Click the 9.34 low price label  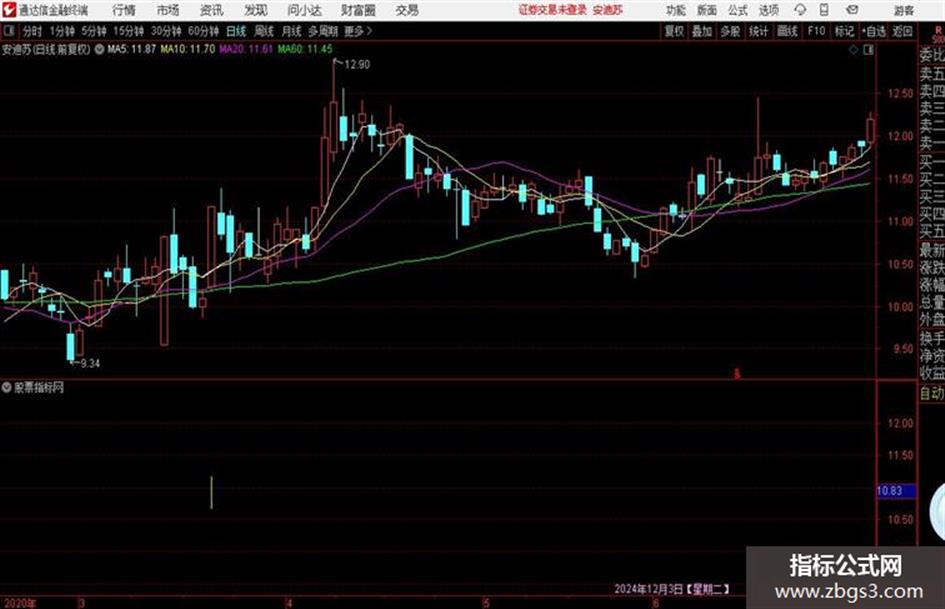coord(90,364)
